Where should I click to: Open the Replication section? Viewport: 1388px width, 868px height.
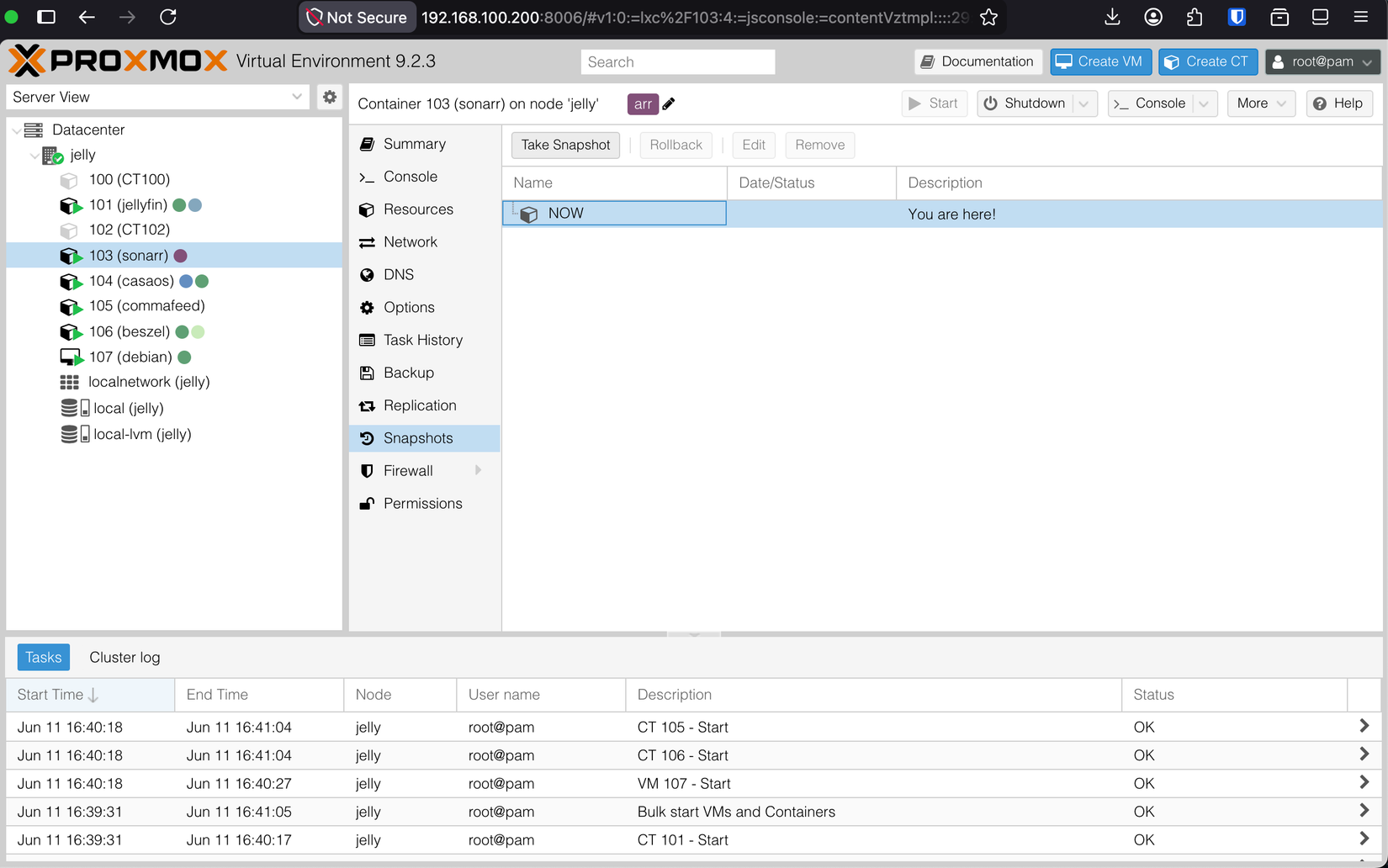[x=425, y=405]
